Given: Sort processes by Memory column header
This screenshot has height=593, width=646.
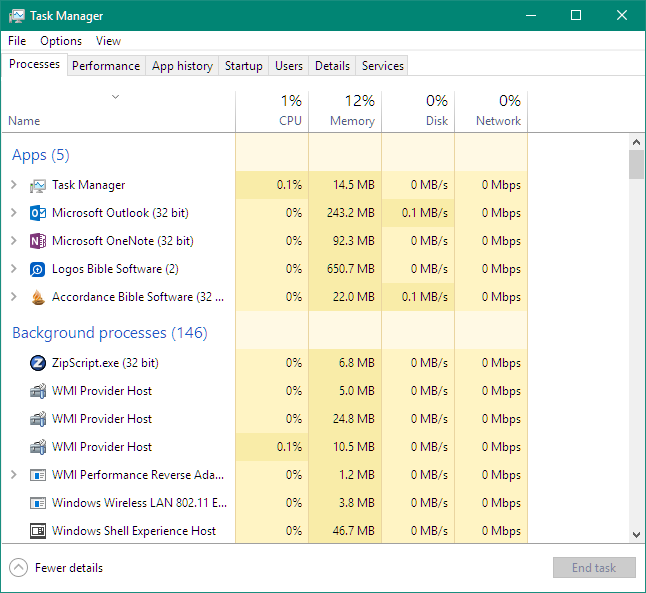Looking at the screenshot, I should coord(345,111).
